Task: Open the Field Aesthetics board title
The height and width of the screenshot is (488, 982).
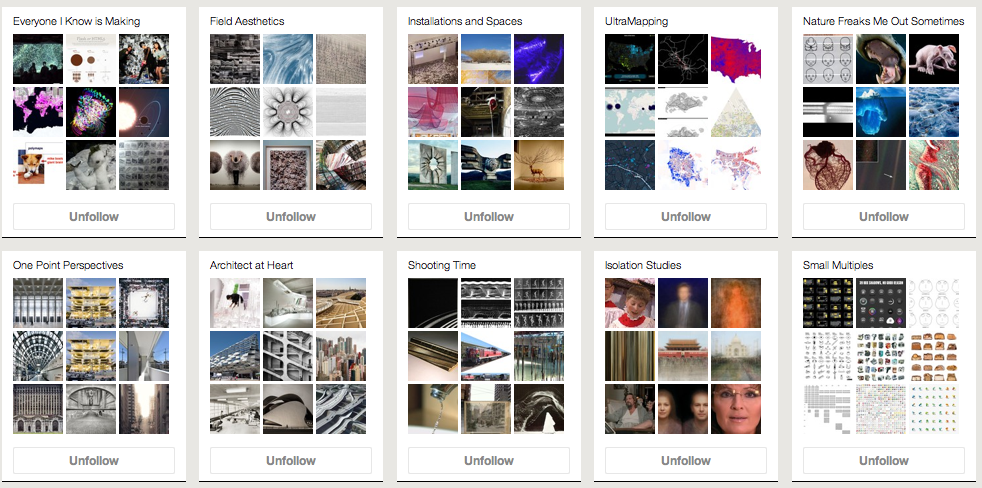Action: coord(247,21)
